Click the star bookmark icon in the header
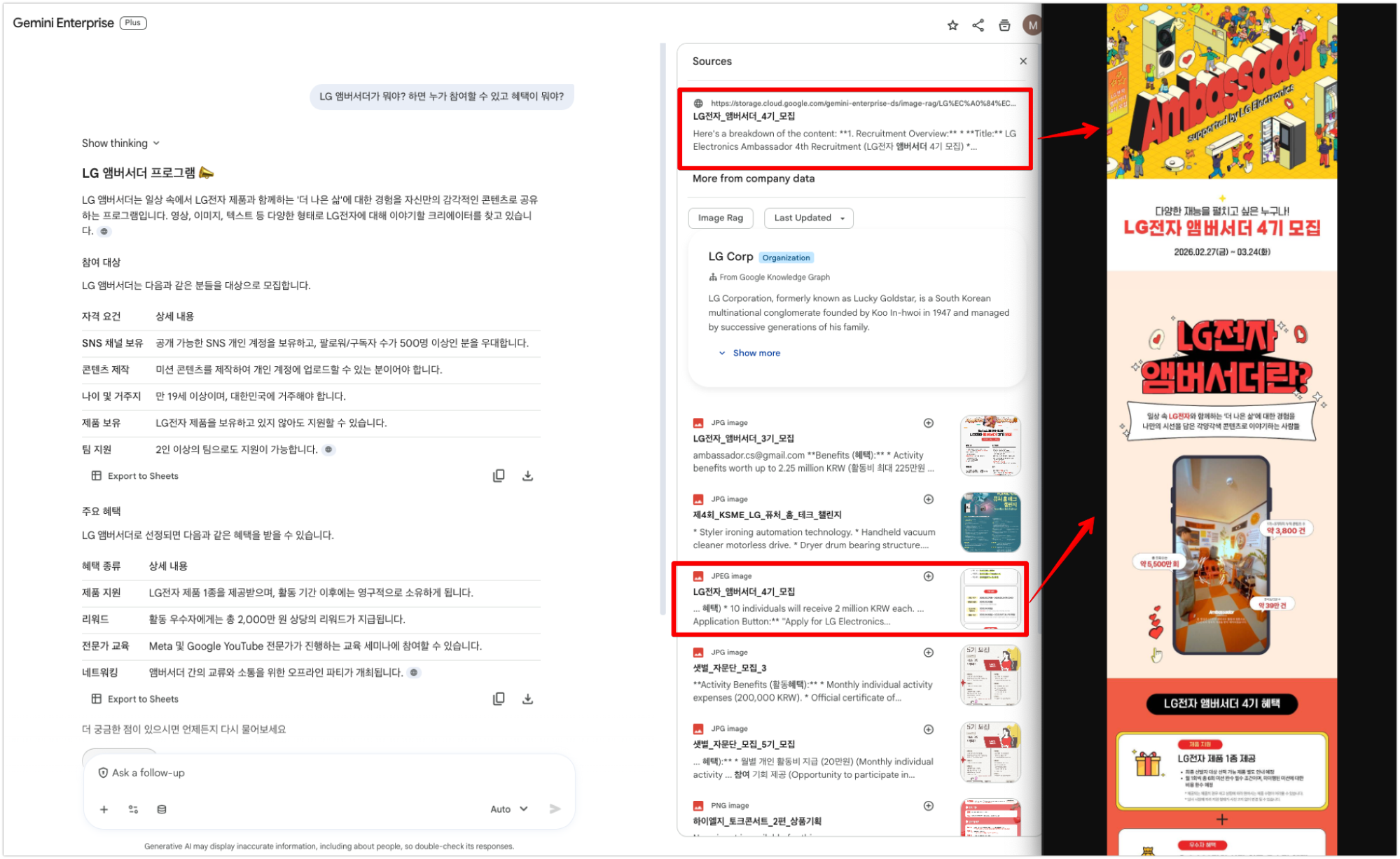Screen dimensions: 1400x859 [x=952, y=26]
